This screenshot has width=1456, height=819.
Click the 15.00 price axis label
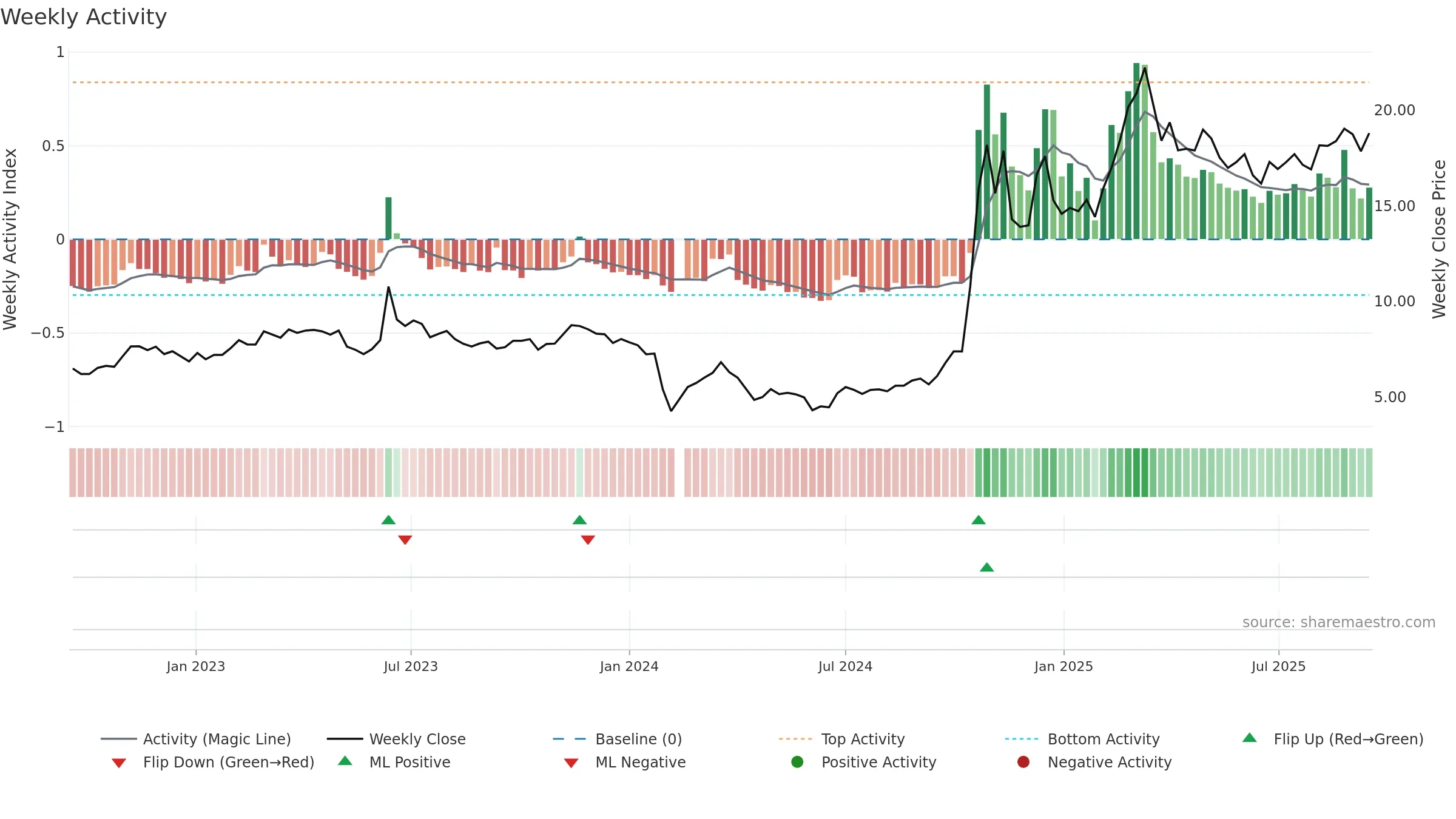point(1394,206)
